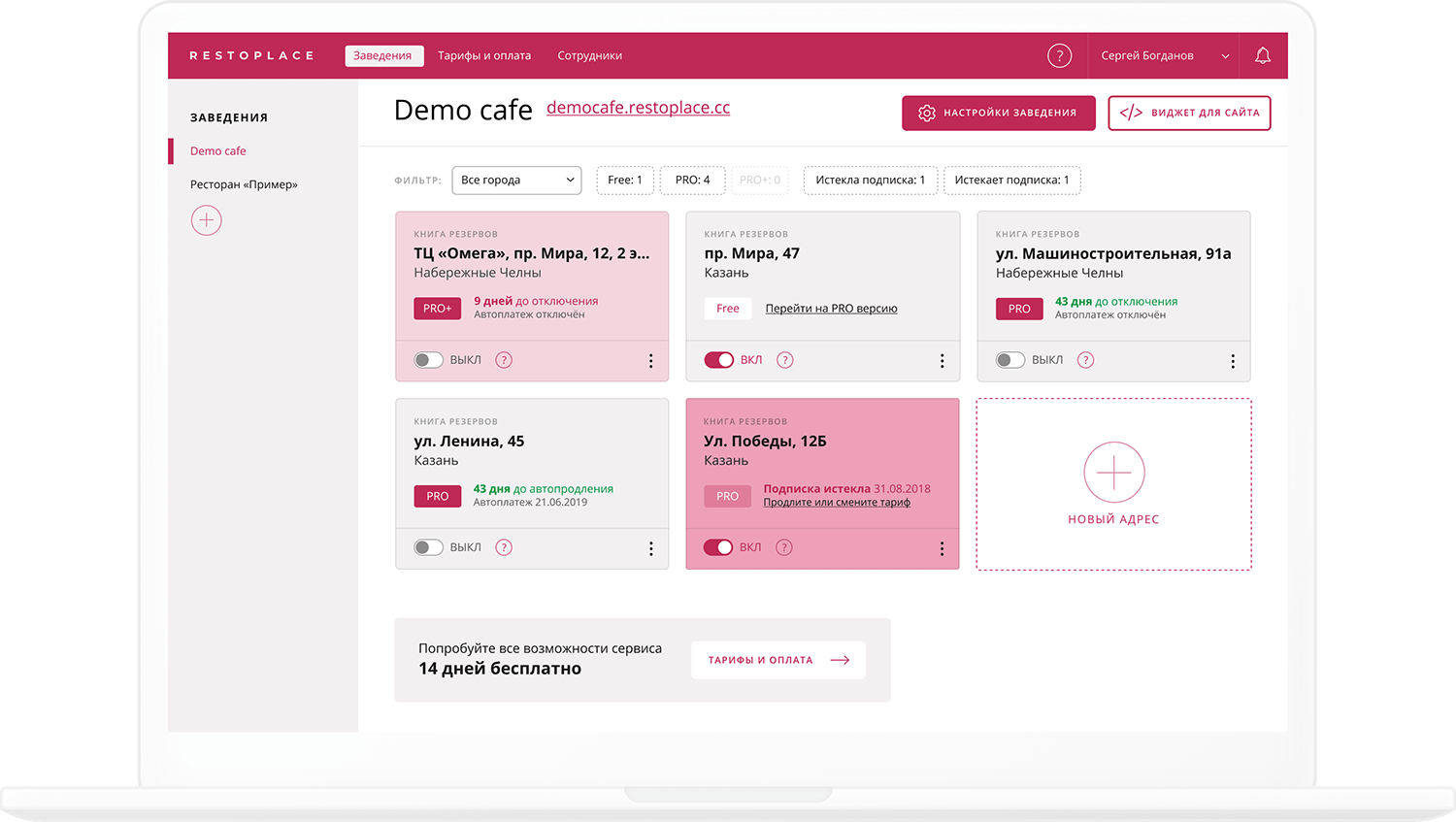Click the RESTOPLACE logo
This screenshot has height=822, width=1456.
pyautogui.click(x=251, y=55)
